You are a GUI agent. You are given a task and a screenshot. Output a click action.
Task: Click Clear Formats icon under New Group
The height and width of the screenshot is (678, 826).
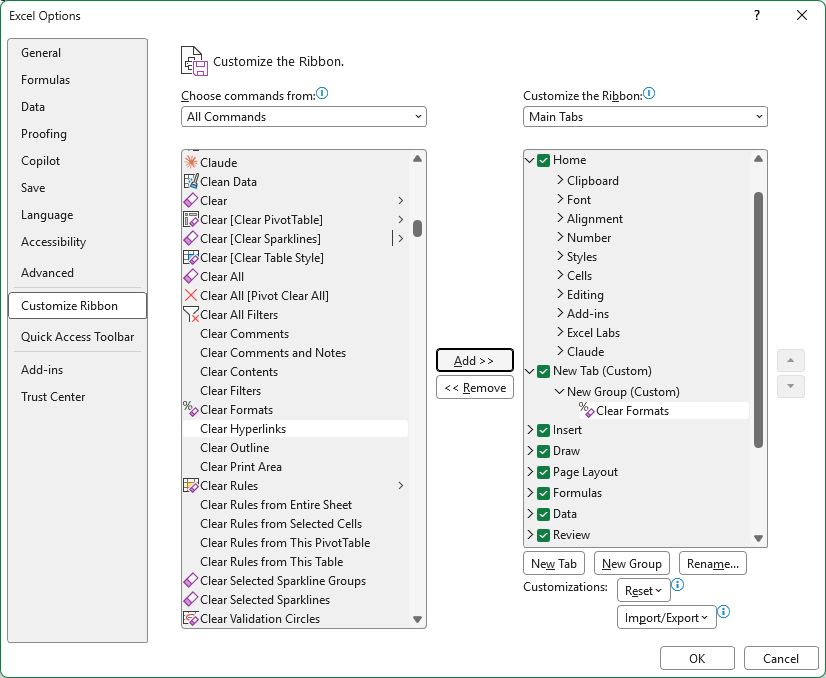point(586,410)
